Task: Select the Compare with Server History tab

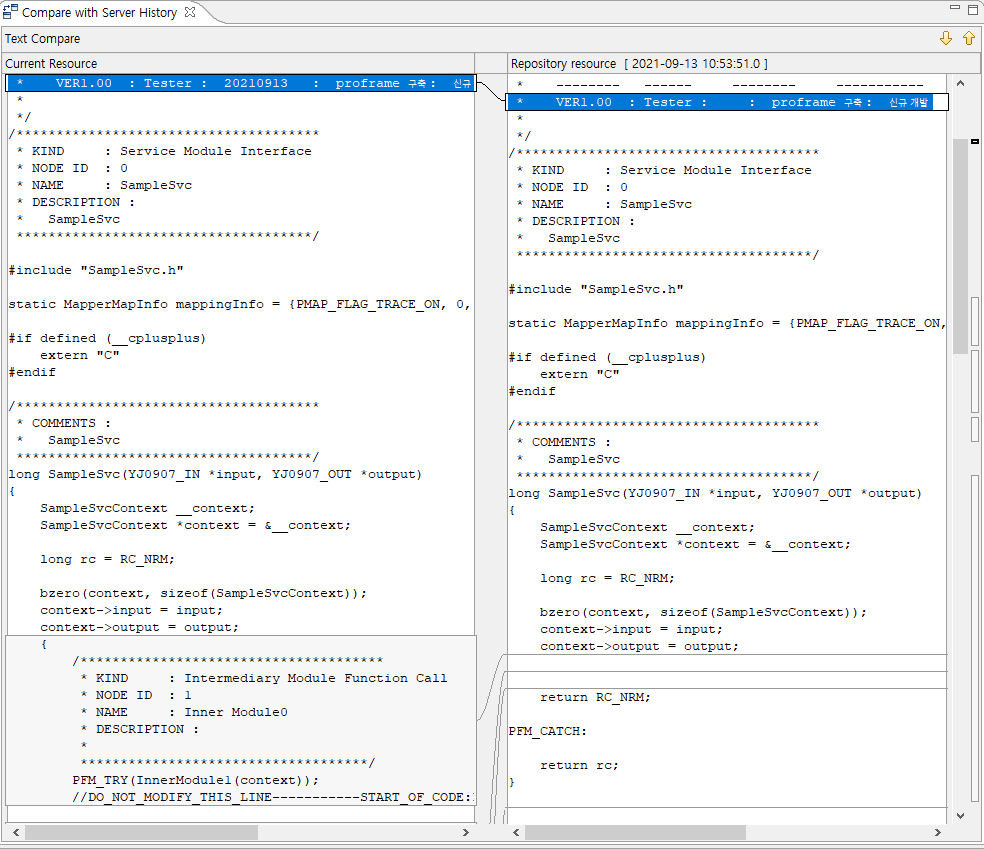Action: tap(98, 13)
